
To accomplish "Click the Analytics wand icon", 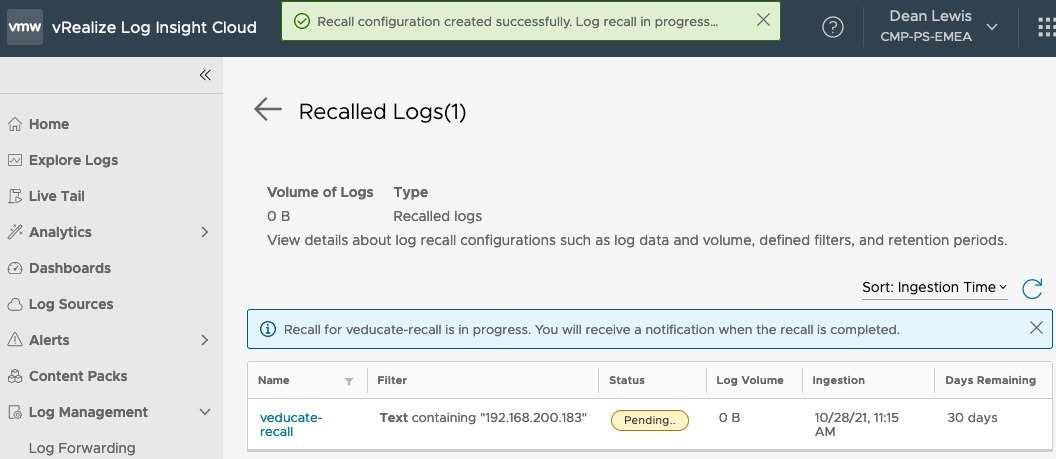I will coord(15,232).
